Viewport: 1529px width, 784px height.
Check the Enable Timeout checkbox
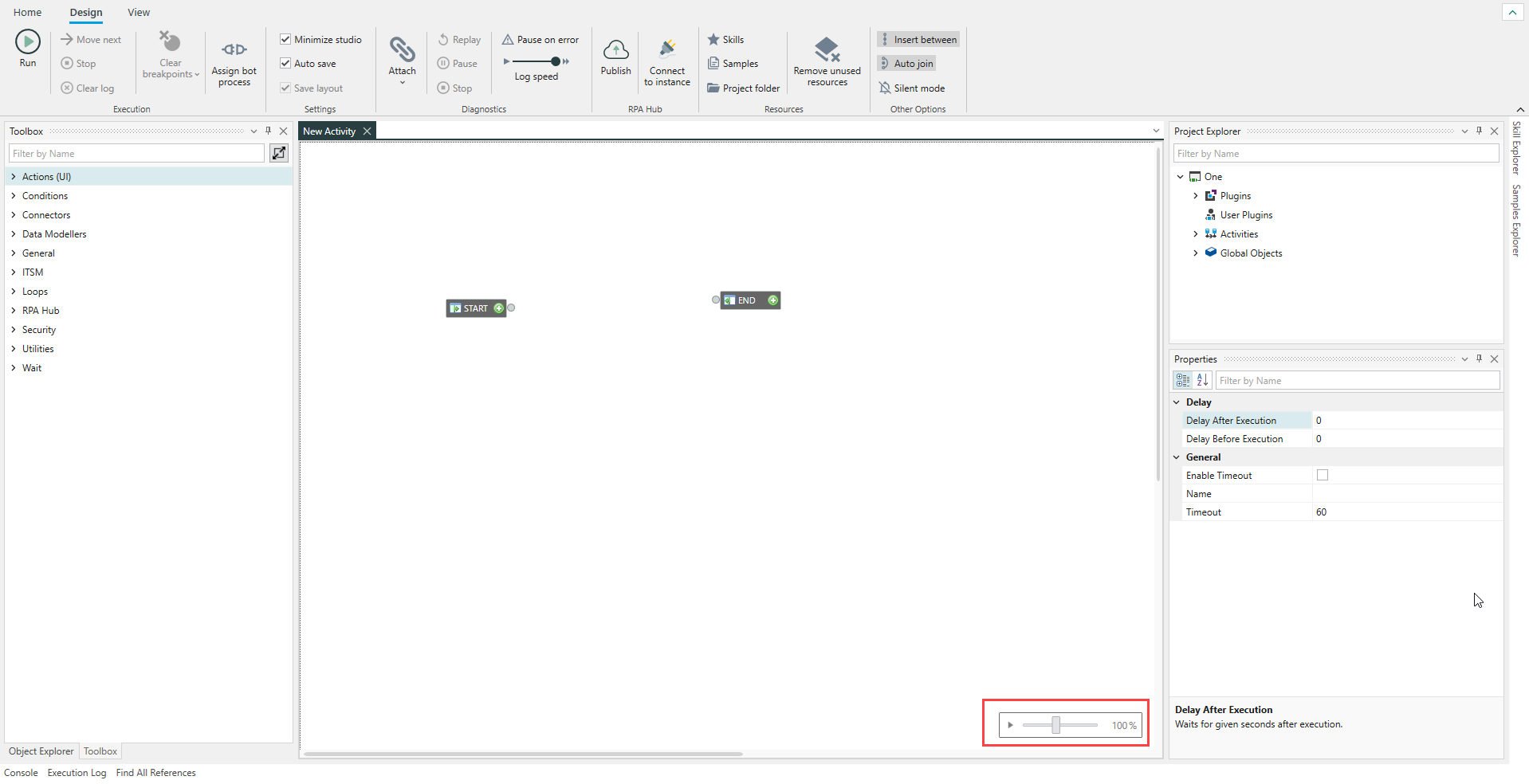pos(1323,475)
